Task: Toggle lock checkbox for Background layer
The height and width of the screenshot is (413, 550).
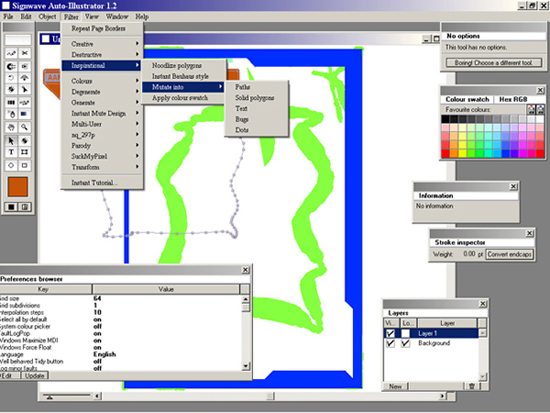Action: pyautogui.click(x=405, y=343)
